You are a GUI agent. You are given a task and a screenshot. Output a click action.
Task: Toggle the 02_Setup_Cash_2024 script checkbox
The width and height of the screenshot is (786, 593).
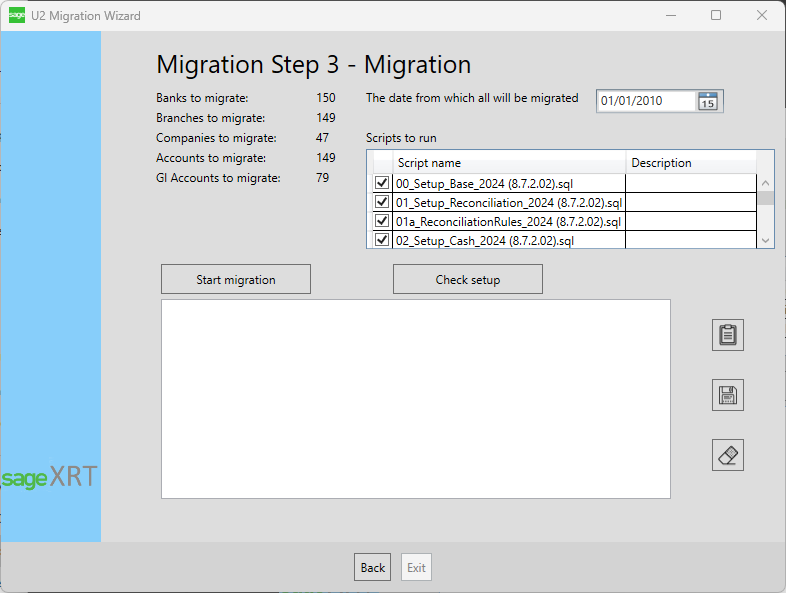[381, 240]
